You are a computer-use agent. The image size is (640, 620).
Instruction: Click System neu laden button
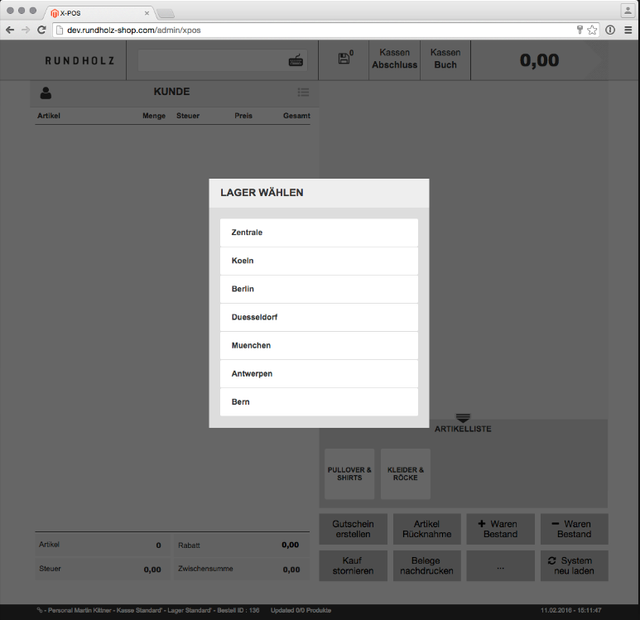tap(573, 565)
